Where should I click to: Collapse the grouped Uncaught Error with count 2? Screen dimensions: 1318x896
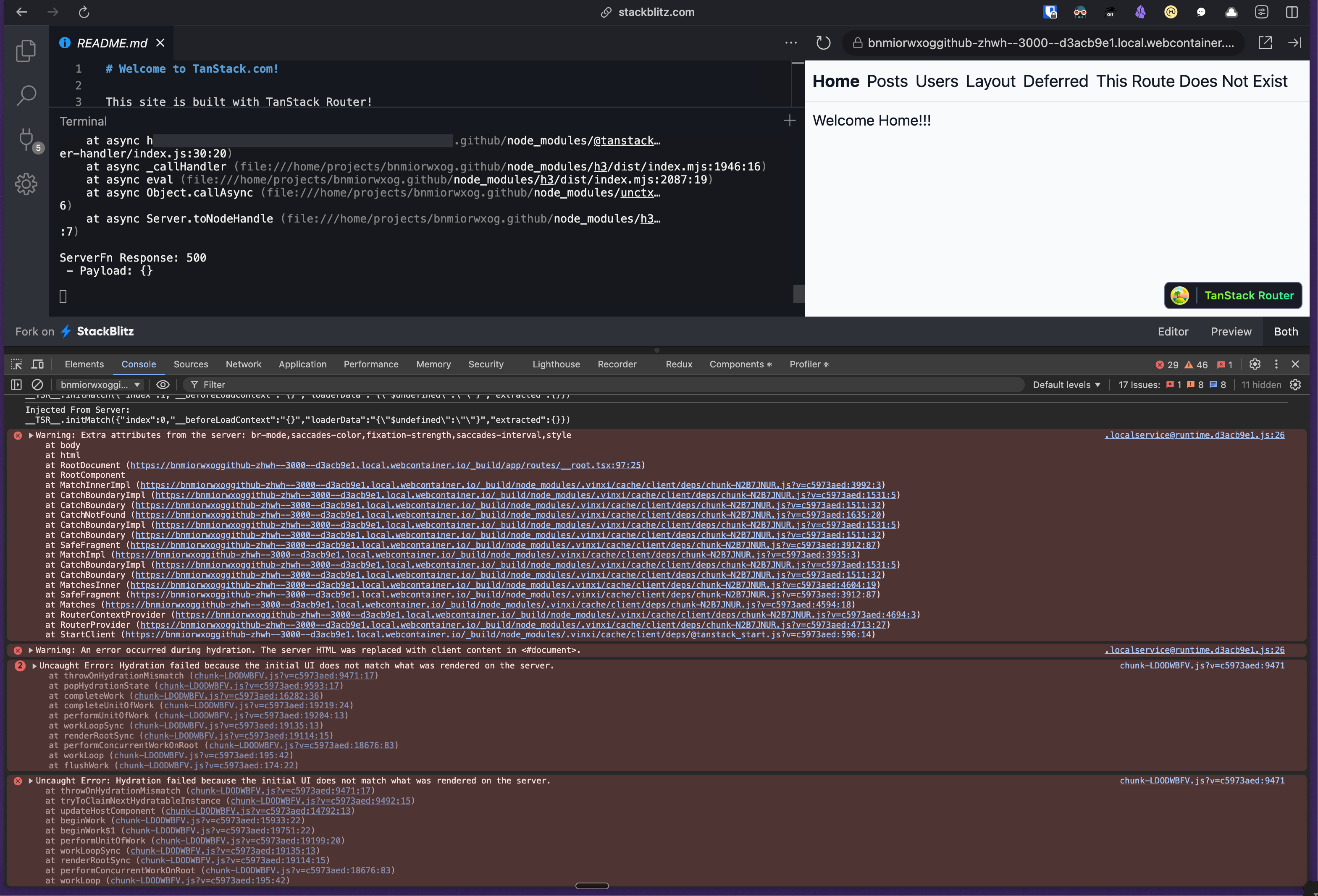(34, 666)
